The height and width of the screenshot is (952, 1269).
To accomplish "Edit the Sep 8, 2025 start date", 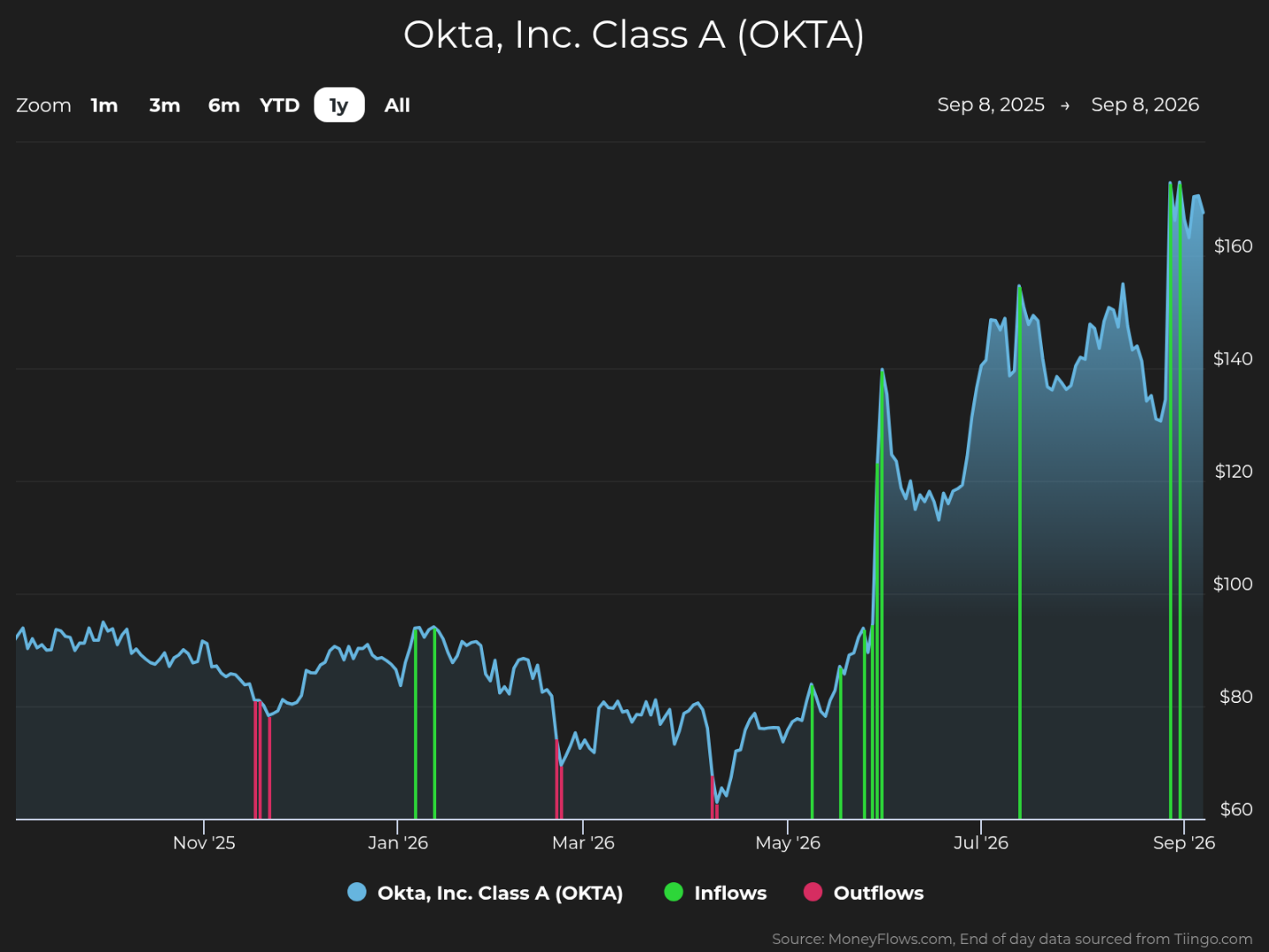I will pyautogui.click(x=991, y=105).
